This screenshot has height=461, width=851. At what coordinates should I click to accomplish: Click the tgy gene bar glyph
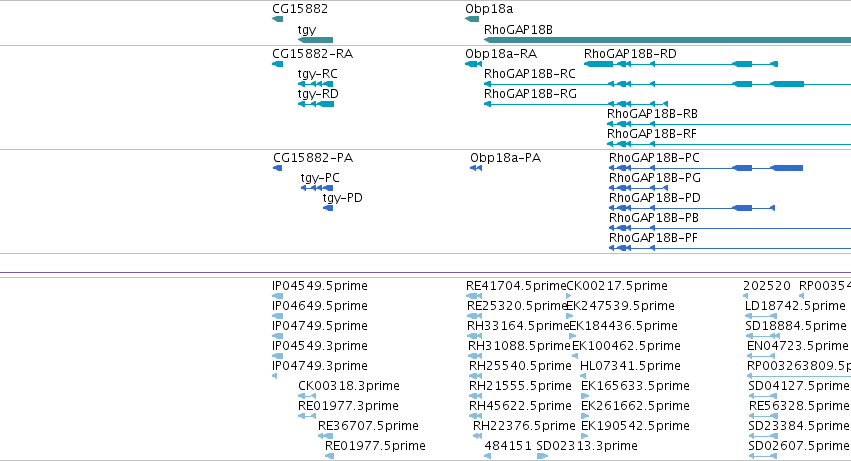[315, 40]
